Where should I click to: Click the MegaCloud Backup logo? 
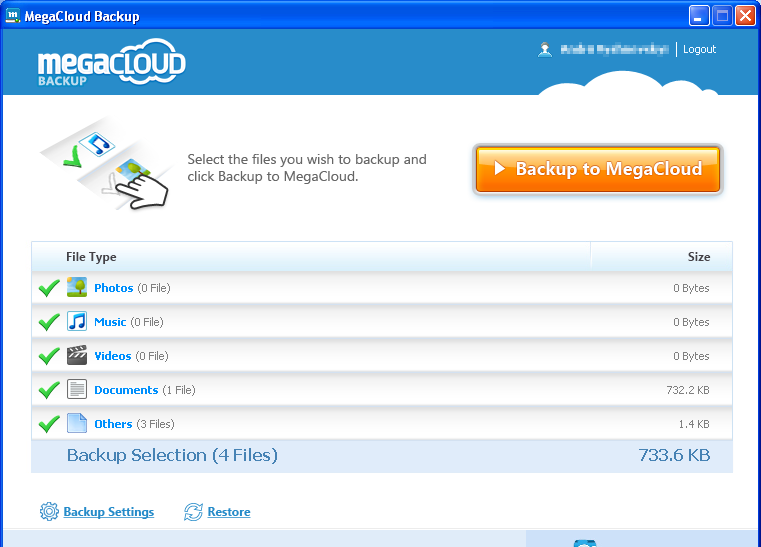pos(112,63)
